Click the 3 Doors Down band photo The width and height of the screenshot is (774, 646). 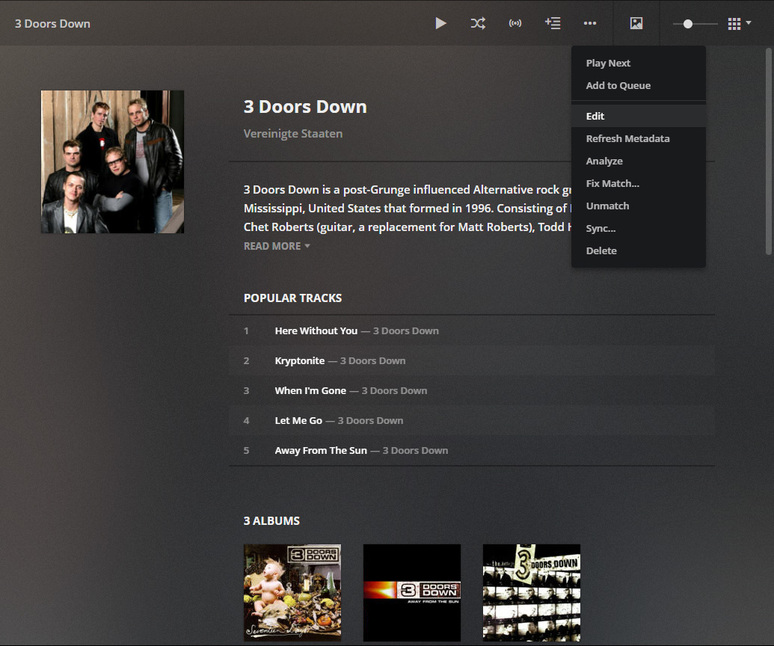pos(113,161)
